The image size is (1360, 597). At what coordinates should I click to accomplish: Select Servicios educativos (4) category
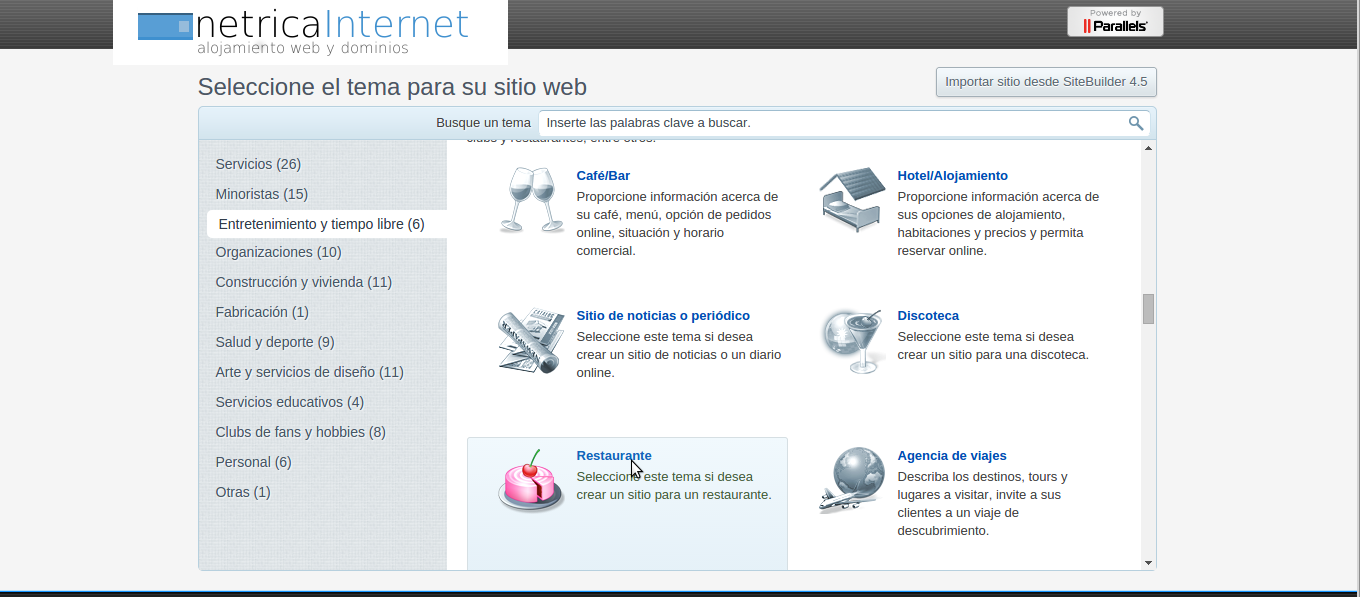coord(290,402)
